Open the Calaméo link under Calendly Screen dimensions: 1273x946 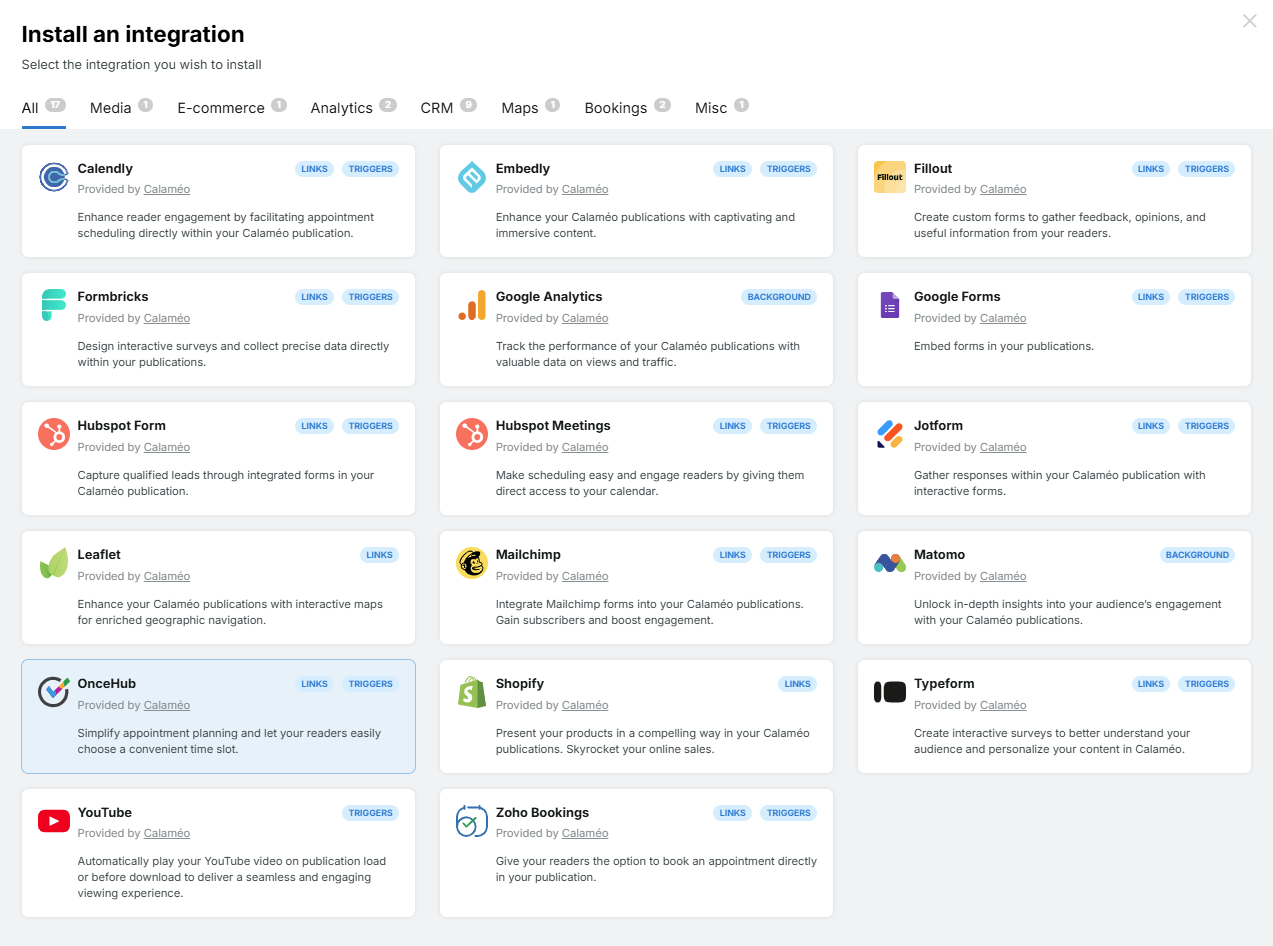(167, 190)
